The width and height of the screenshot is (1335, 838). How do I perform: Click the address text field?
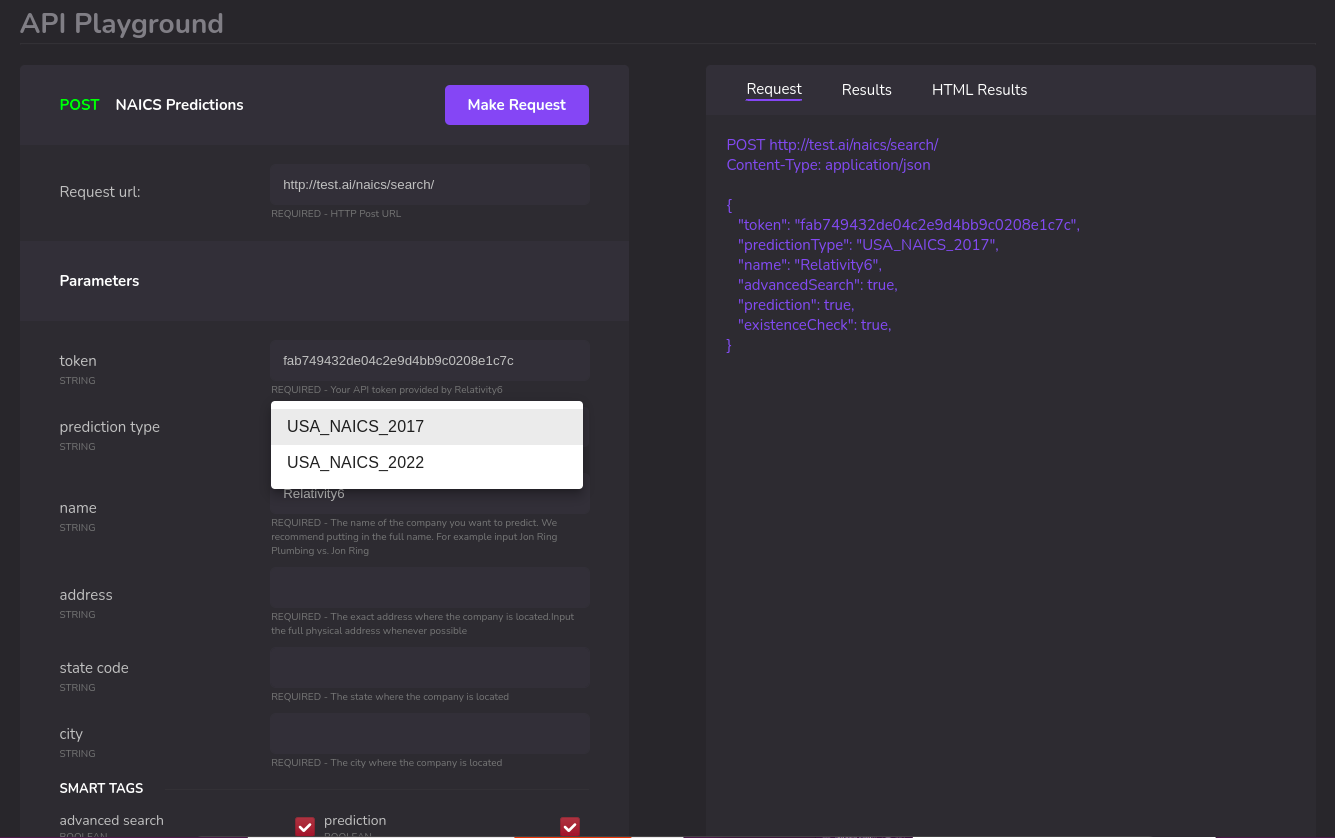(x=430, y=587)
